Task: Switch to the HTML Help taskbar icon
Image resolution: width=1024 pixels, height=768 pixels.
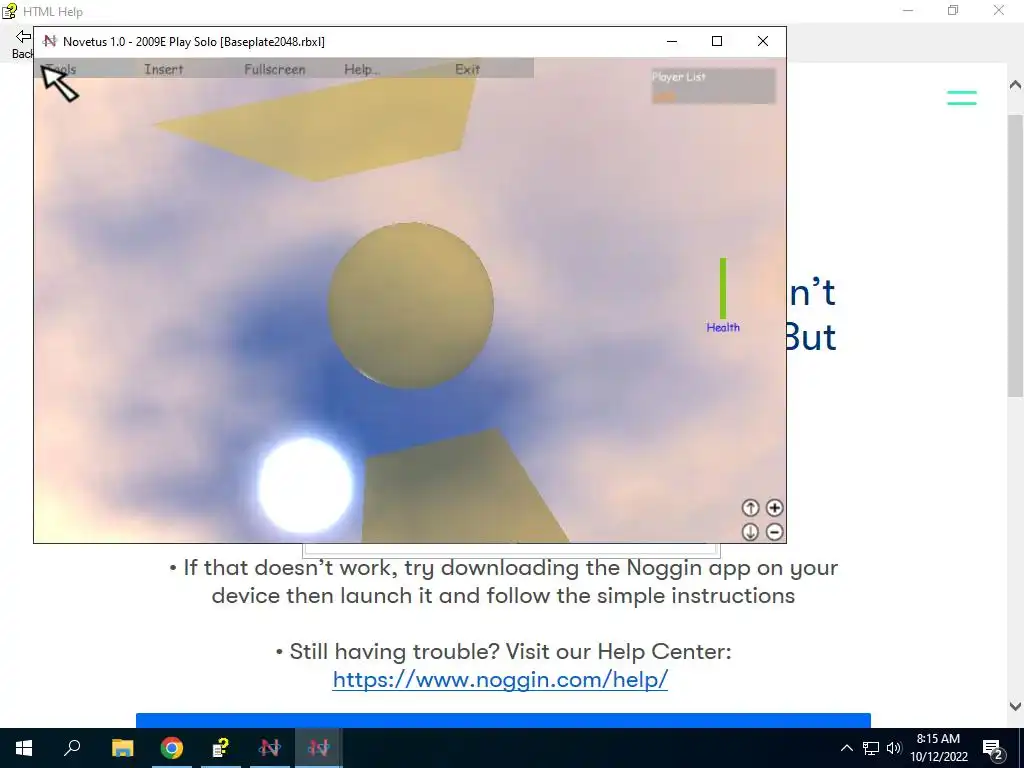Action: pos(220,748)
